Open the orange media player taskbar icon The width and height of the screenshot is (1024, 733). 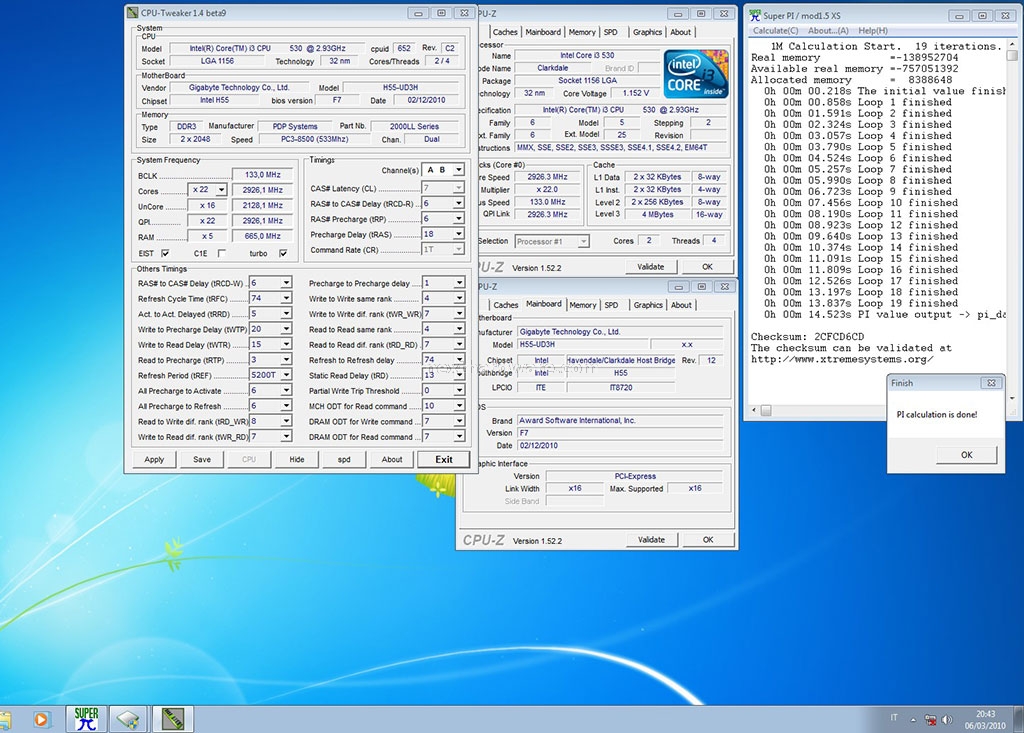(40, 719)
